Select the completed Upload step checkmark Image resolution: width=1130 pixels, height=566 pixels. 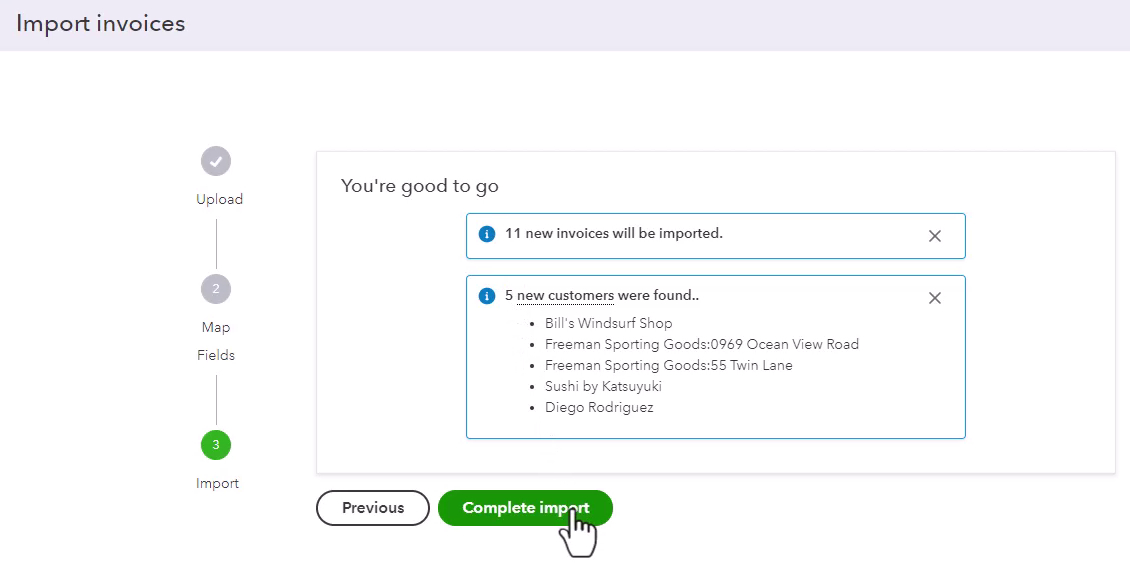click(216, 162)
